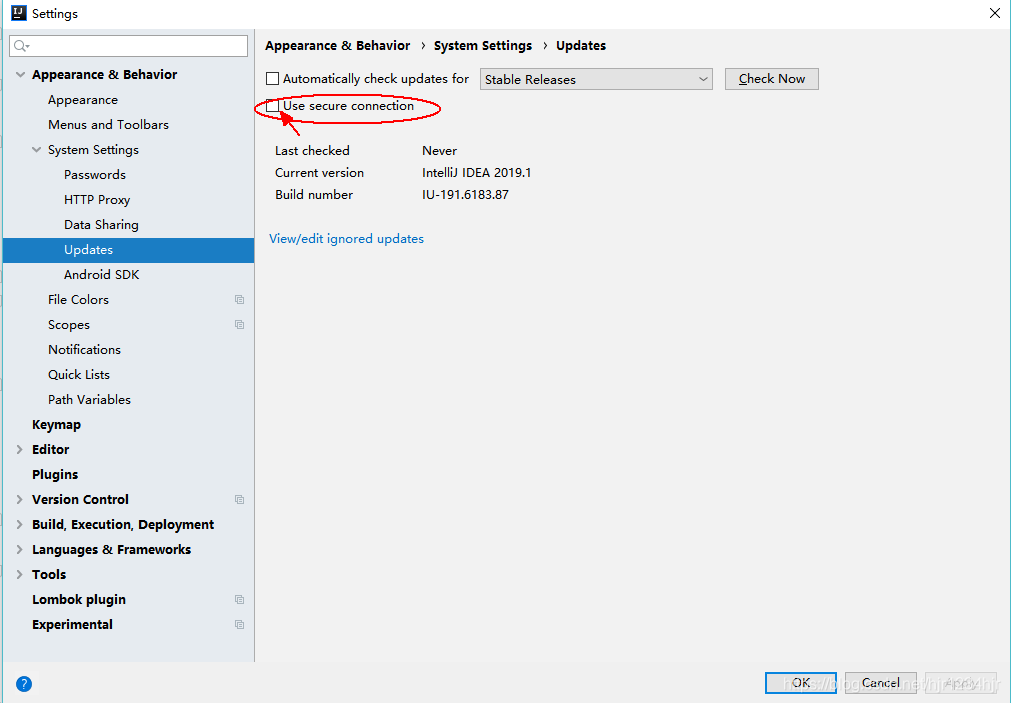Open the Quick Lists settings page
Viewport: 1011px width, 703px height.
tap(79, 375)
